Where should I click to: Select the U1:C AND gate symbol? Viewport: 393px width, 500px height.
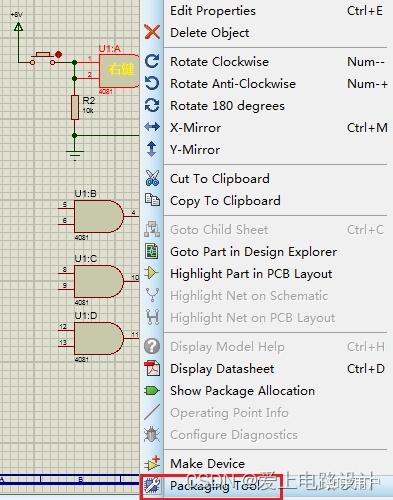[99, 281]
